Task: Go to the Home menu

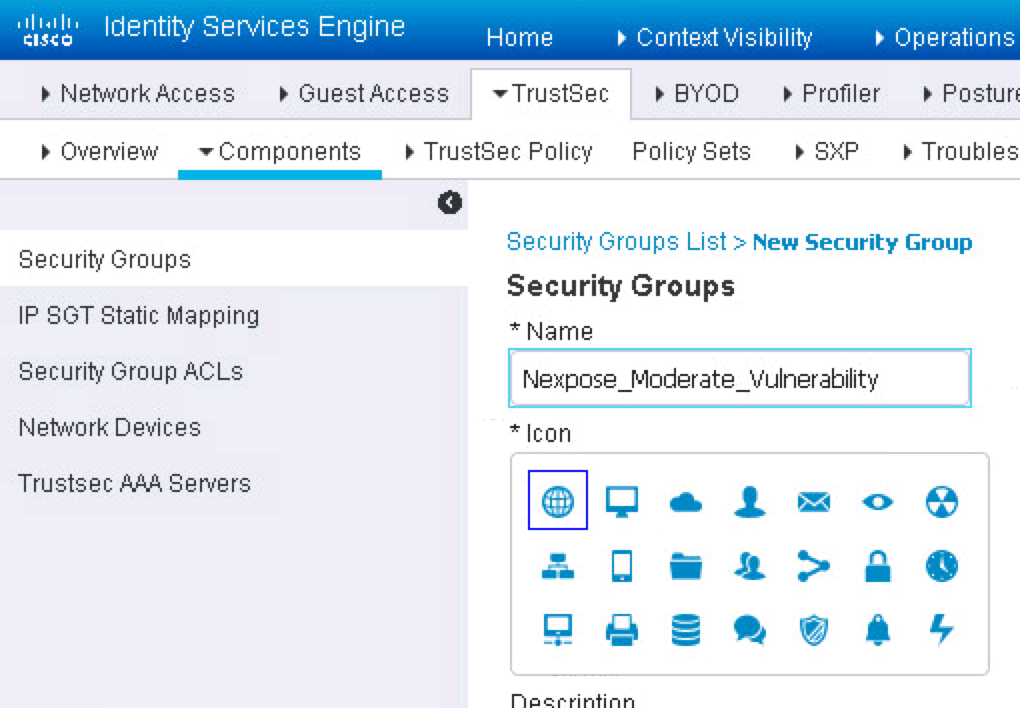Action: (x=519, y=38)
